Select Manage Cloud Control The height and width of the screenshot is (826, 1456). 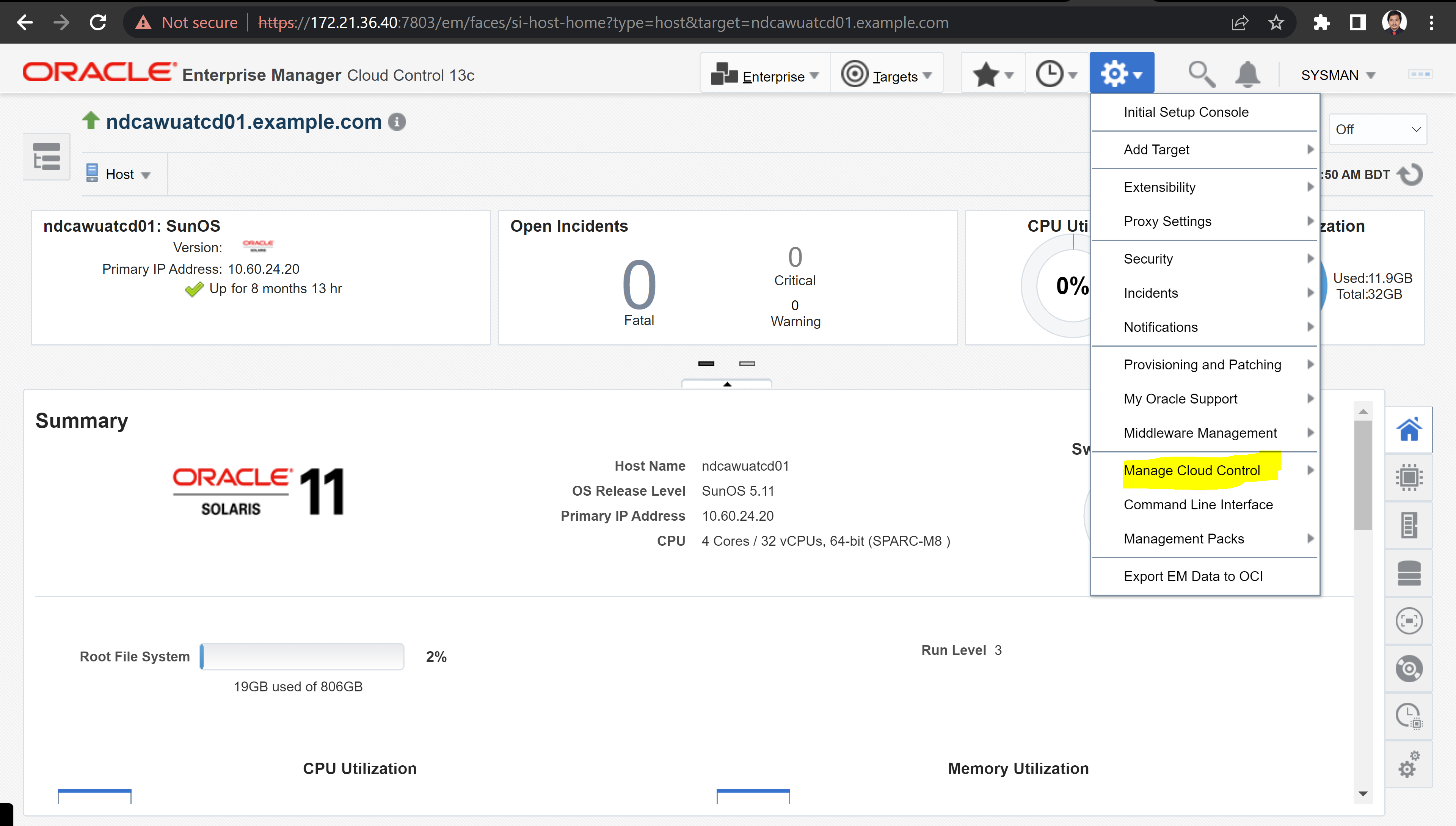(1204, 470)
